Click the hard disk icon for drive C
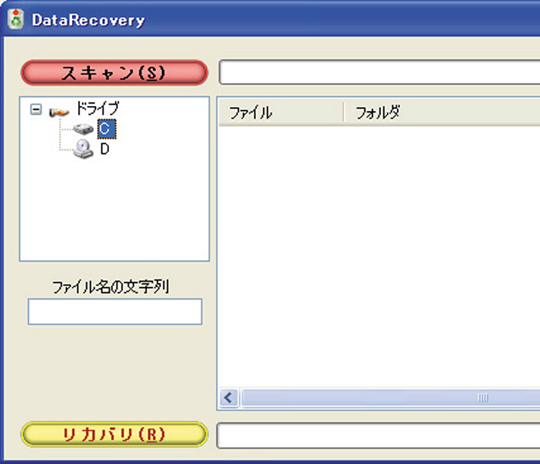Screen dimensions: 540x464 83,129
